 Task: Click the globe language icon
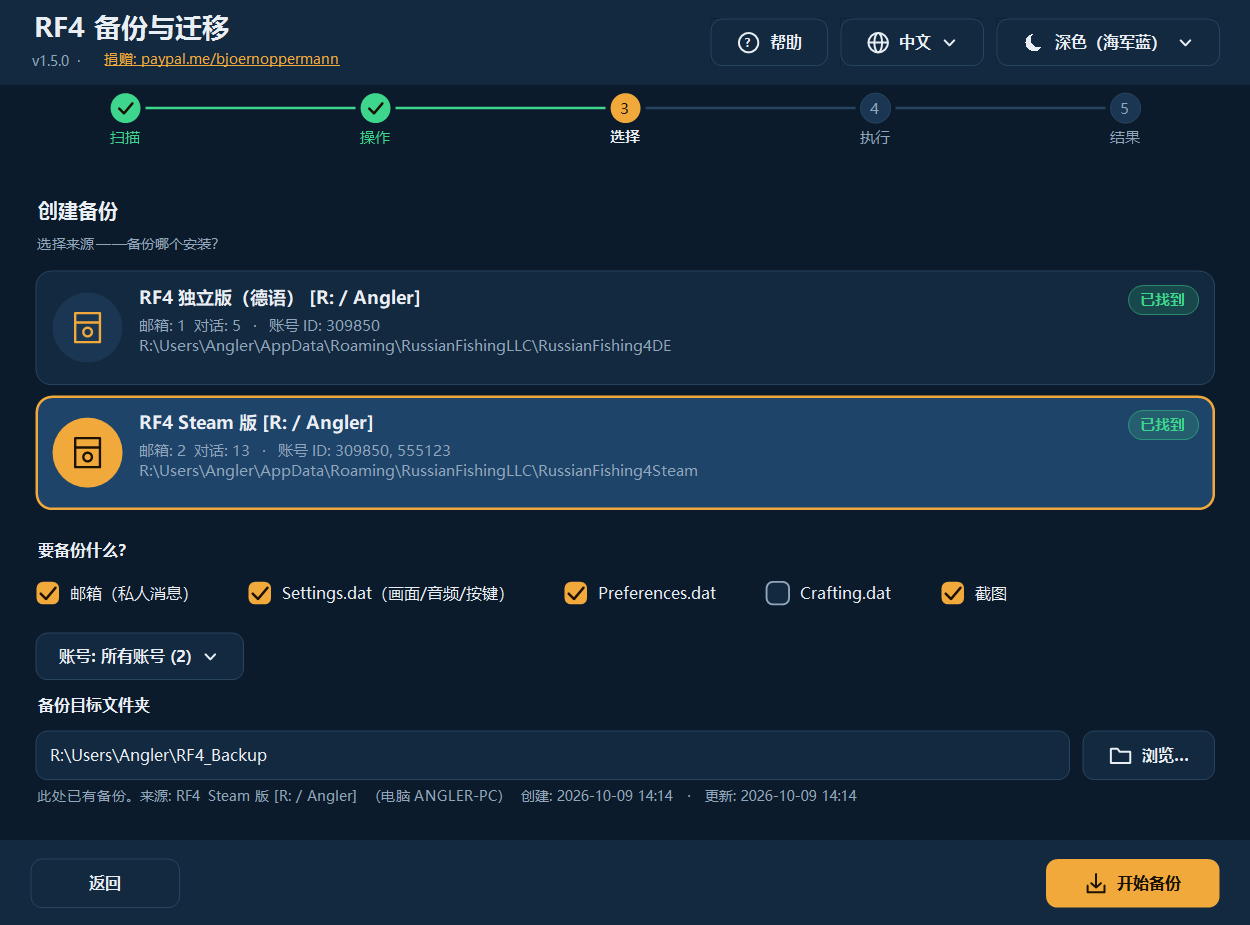(878, 42)
